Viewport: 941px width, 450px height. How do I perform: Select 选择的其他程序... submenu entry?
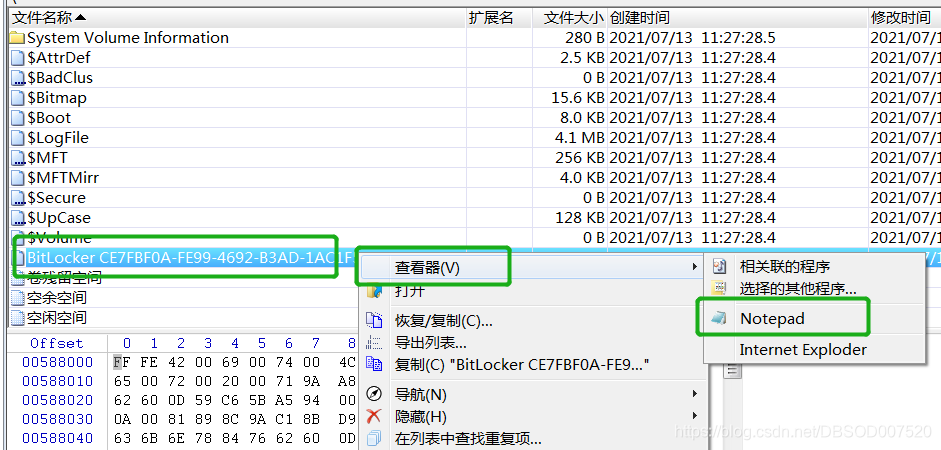(798, 289)
